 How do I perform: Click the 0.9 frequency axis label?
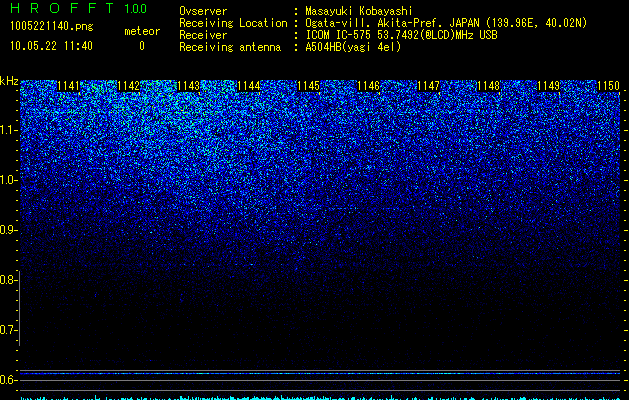tap(8, 230)
